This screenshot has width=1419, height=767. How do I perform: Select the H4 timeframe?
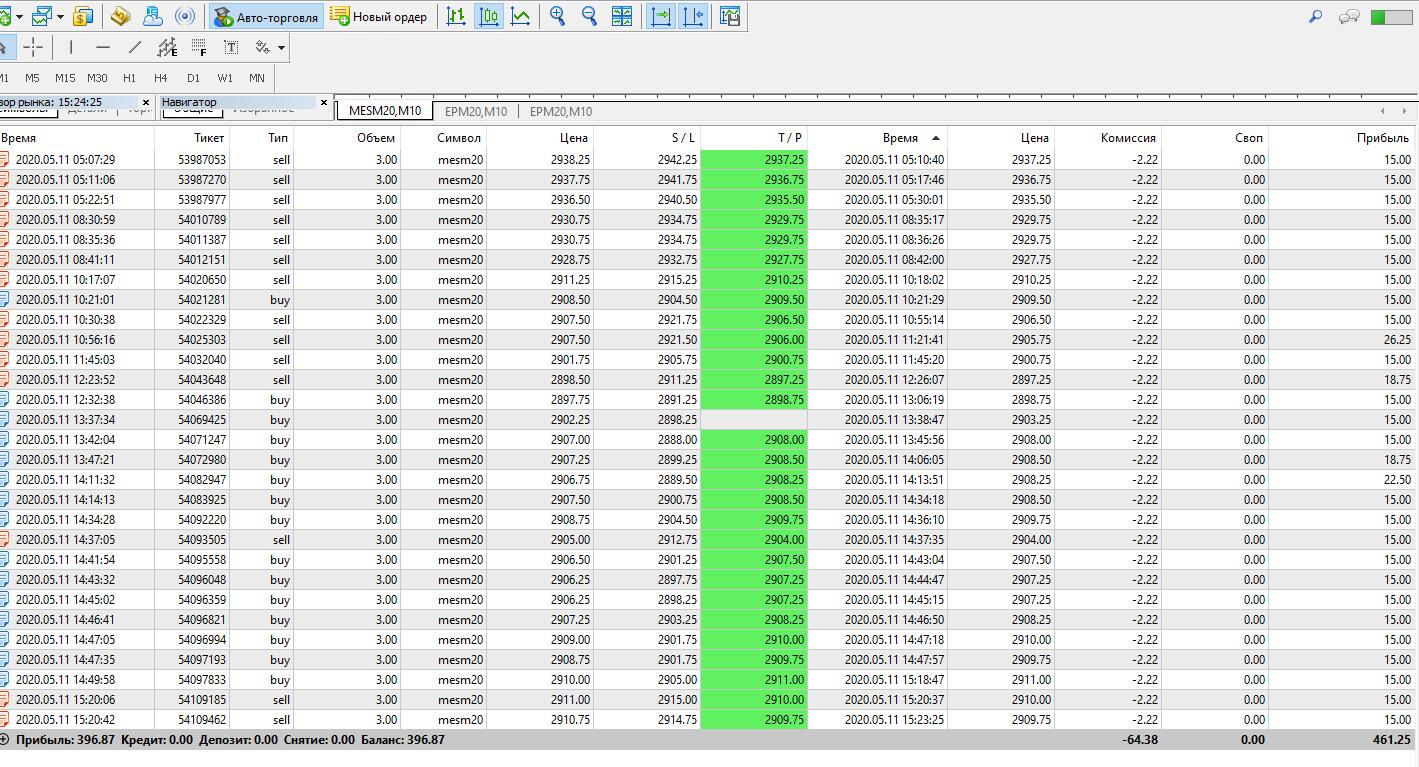pyautogui.click(x=161, y=78)
